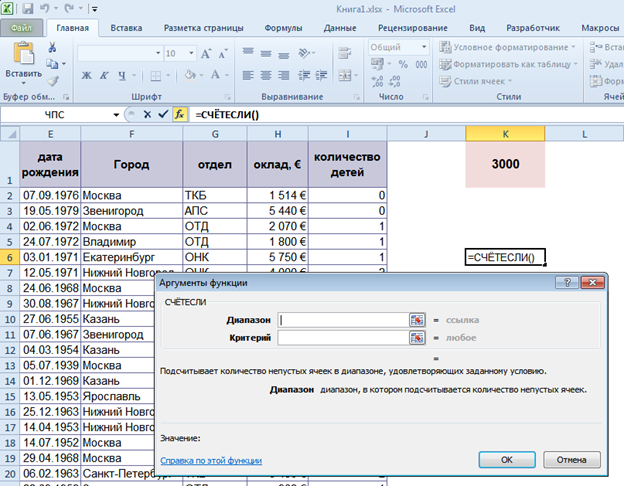Open the font size dropdown
Viewport: 624px width, 486px height.
(x=191, y=53)
